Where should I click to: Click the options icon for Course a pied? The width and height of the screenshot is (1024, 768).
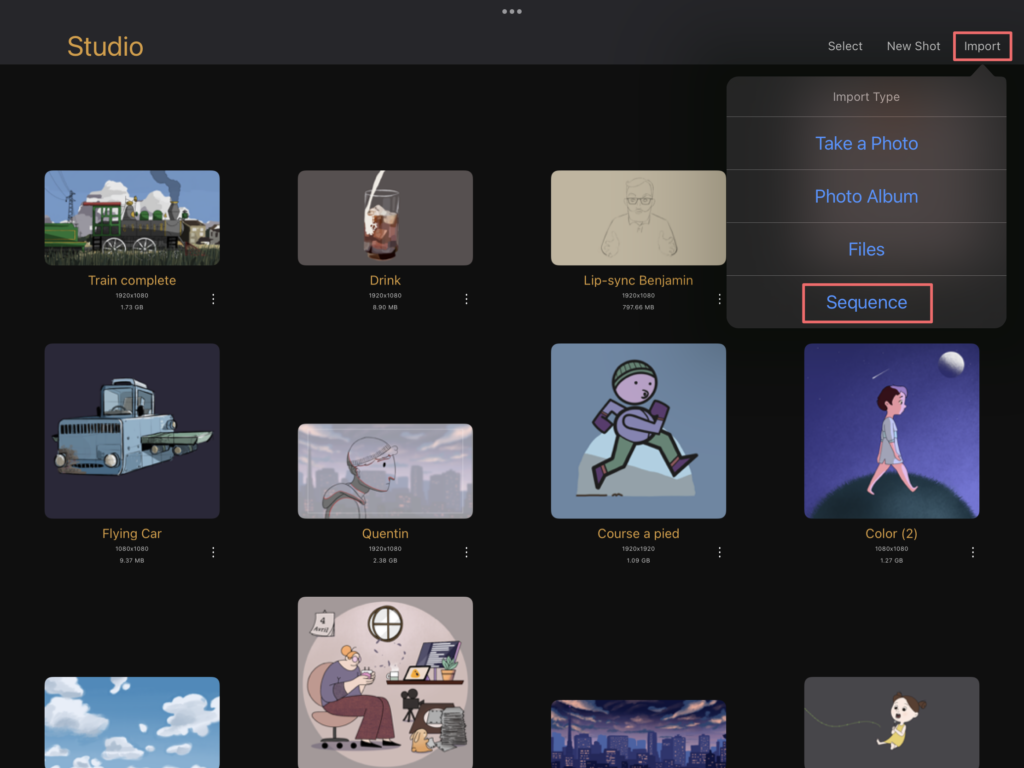(718, 552)
